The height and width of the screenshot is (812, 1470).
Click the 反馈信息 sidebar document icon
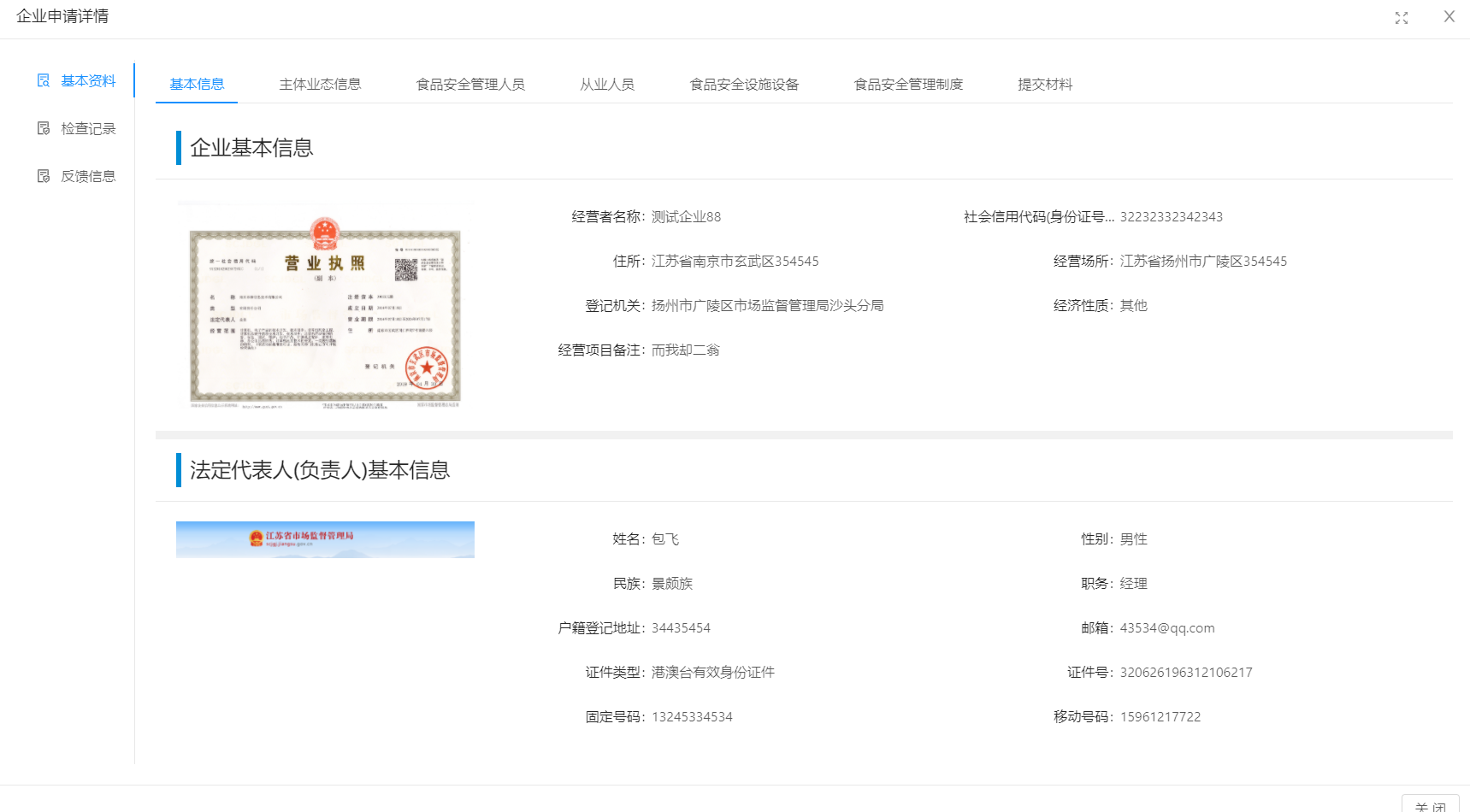pyautogui.click(x=44, y=176)
